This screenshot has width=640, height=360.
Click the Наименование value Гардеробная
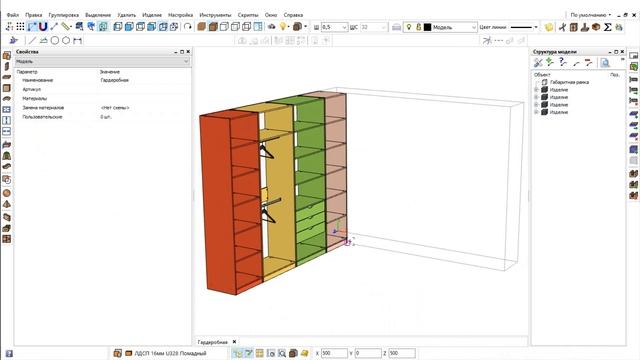point(115,80)
